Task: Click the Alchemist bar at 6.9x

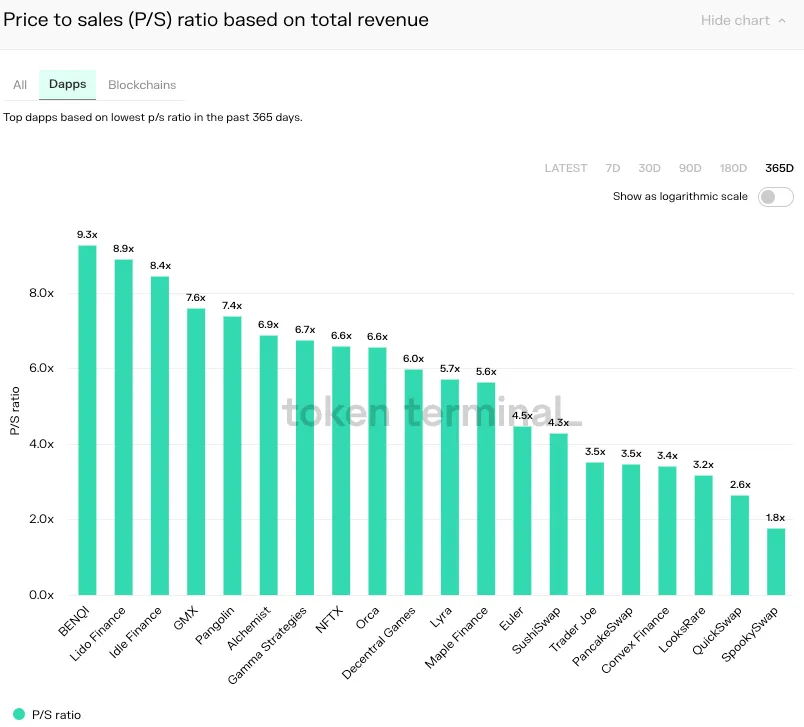Action: pyautogui.click(x=269, y=465)
